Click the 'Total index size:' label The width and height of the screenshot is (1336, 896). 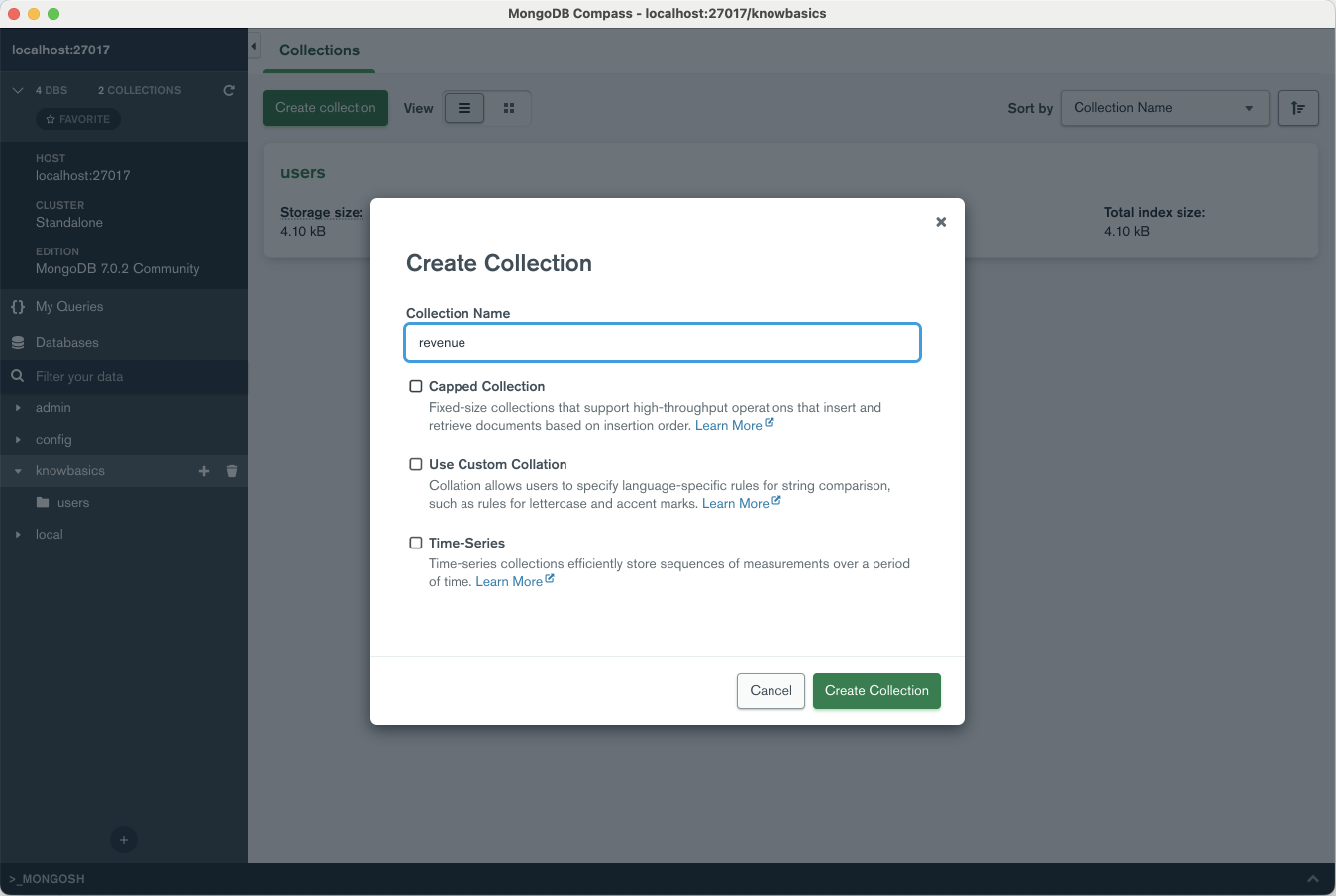click(1155, 213)
